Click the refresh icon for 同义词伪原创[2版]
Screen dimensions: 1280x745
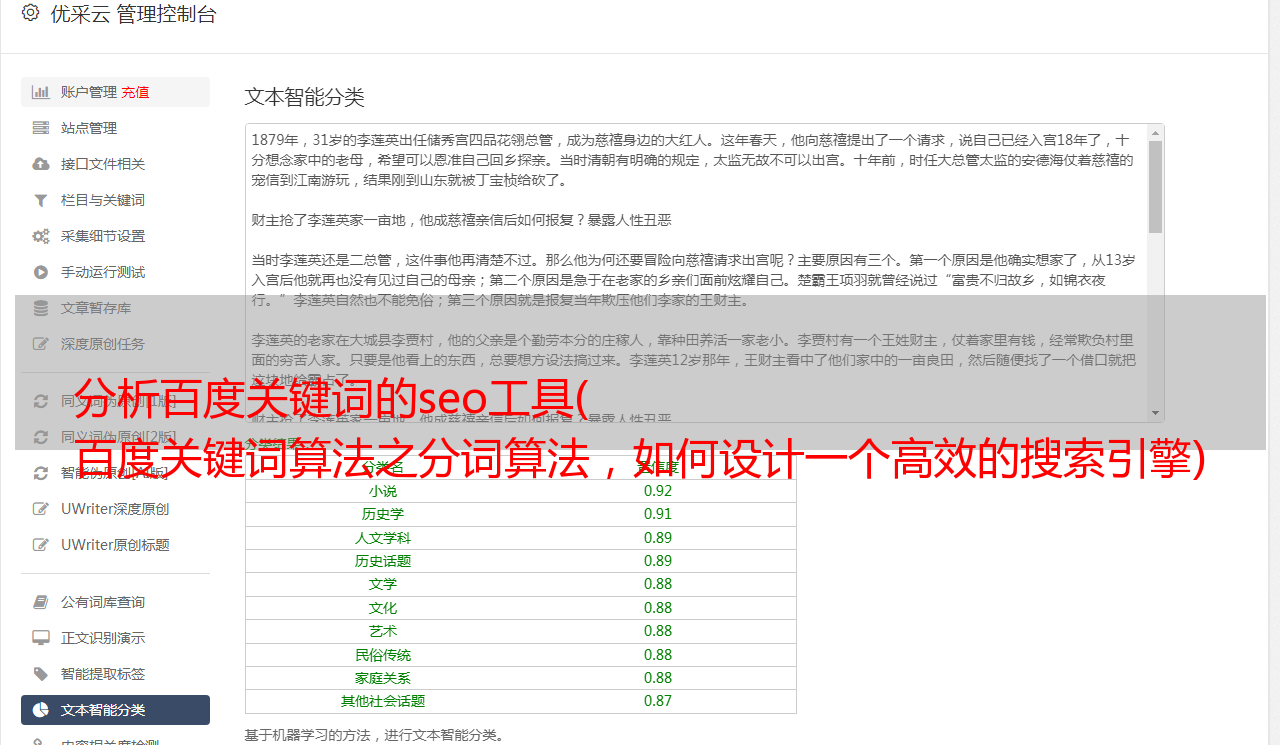point(41,437)
